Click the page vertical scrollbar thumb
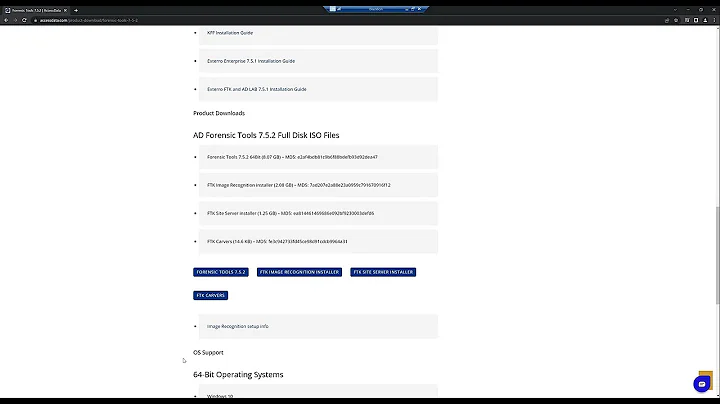 click(717, 255)
